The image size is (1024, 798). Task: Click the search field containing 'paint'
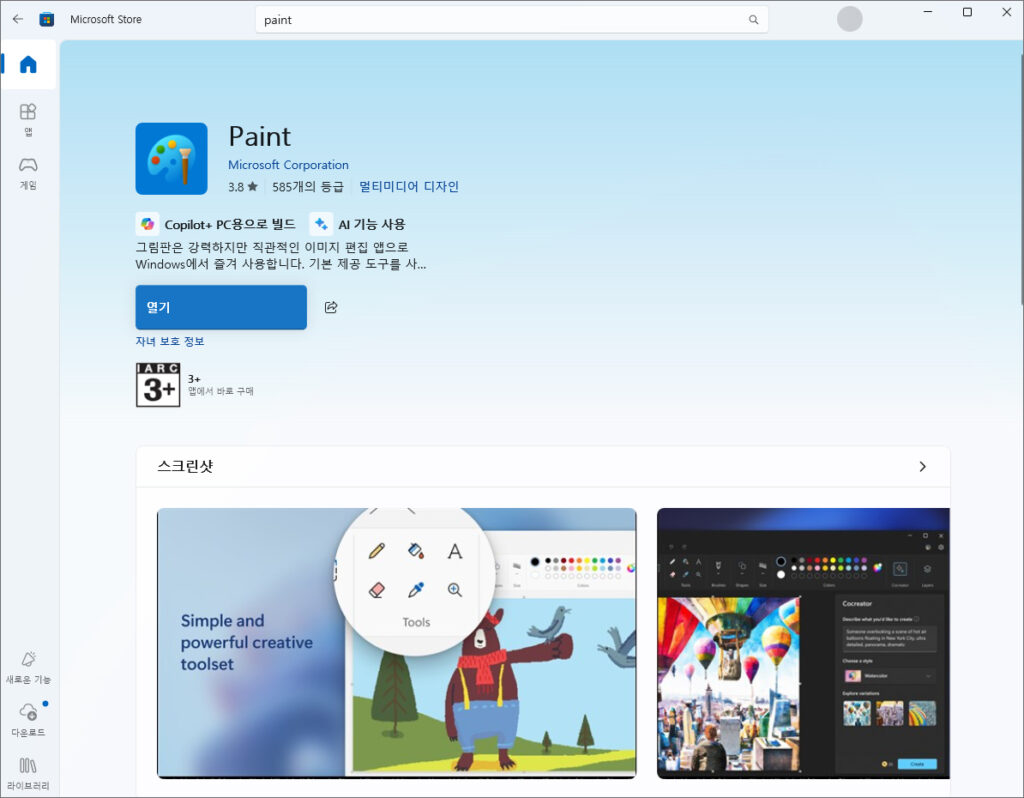pos(500,20)
